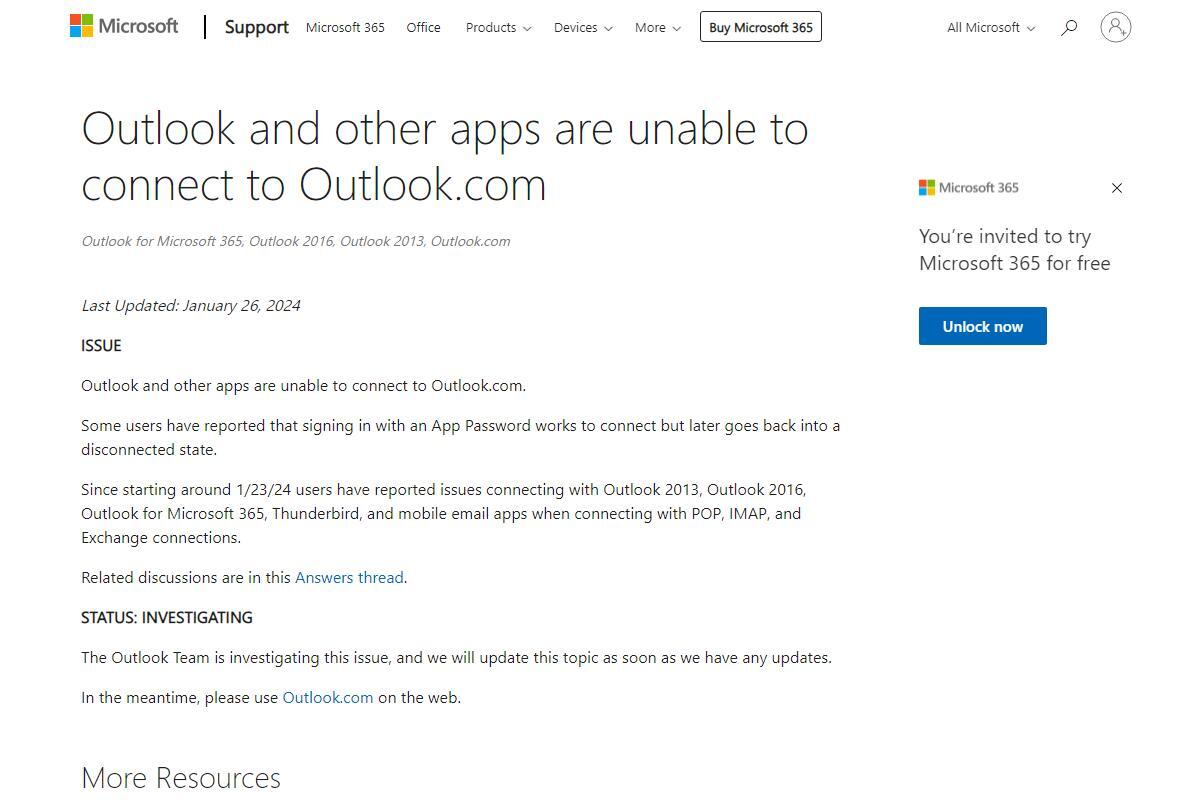Expand the All Microsoft menu

[x=991, y=28]
